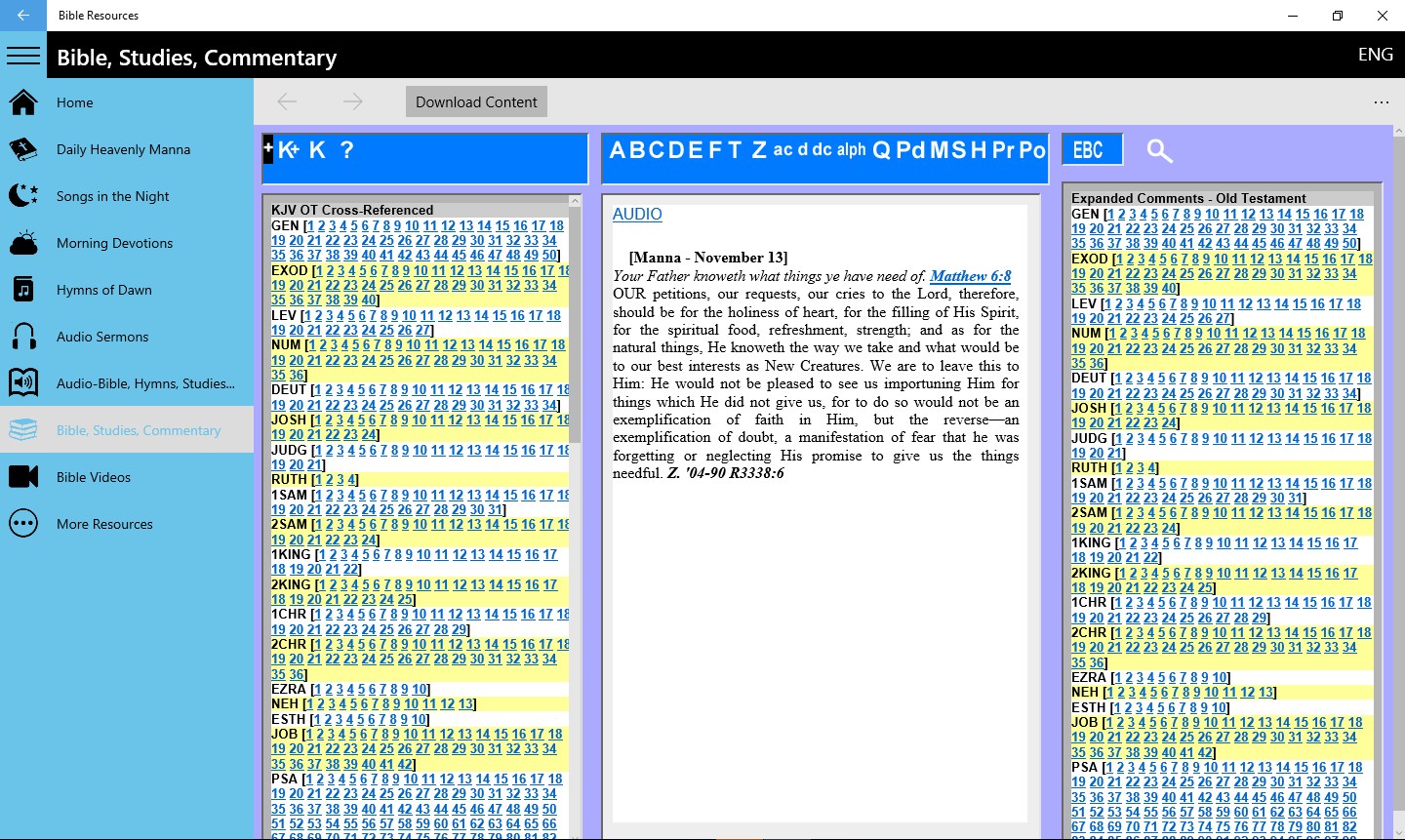The width and height of the screenshot is (1405, 840).
Task: Click the hamburger menu icon
Action: (23, 55)
